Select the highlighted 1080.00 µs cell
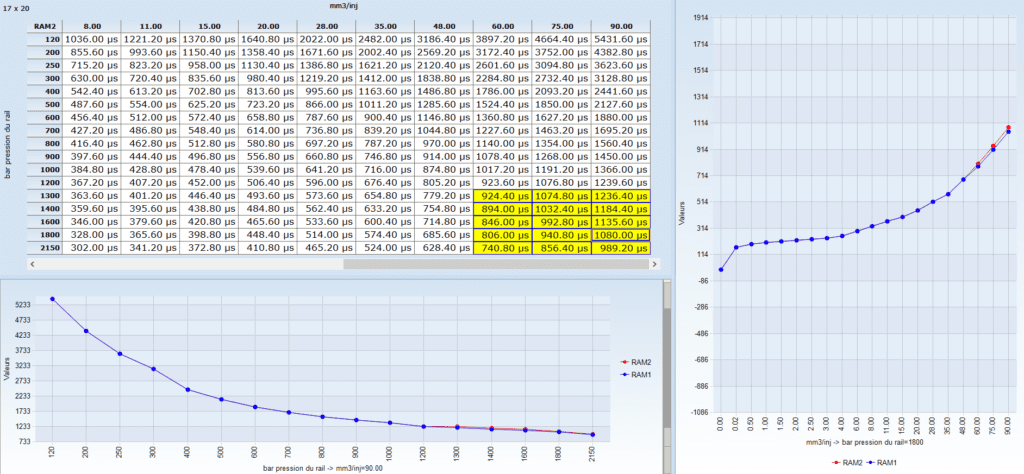 pyautogui.click(x=620, y=233)
